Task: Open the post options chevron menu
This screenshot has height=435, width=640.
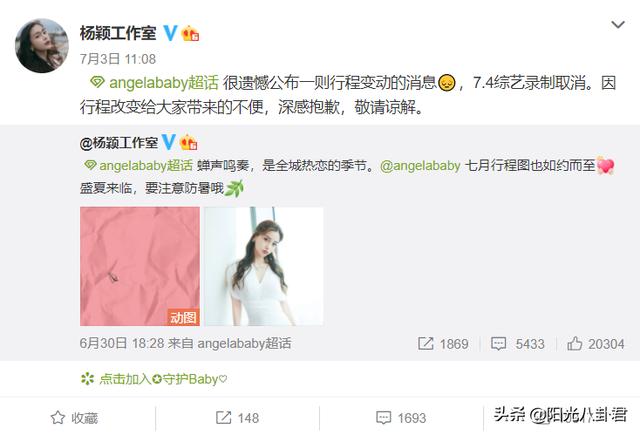Action: pos(618,25)
